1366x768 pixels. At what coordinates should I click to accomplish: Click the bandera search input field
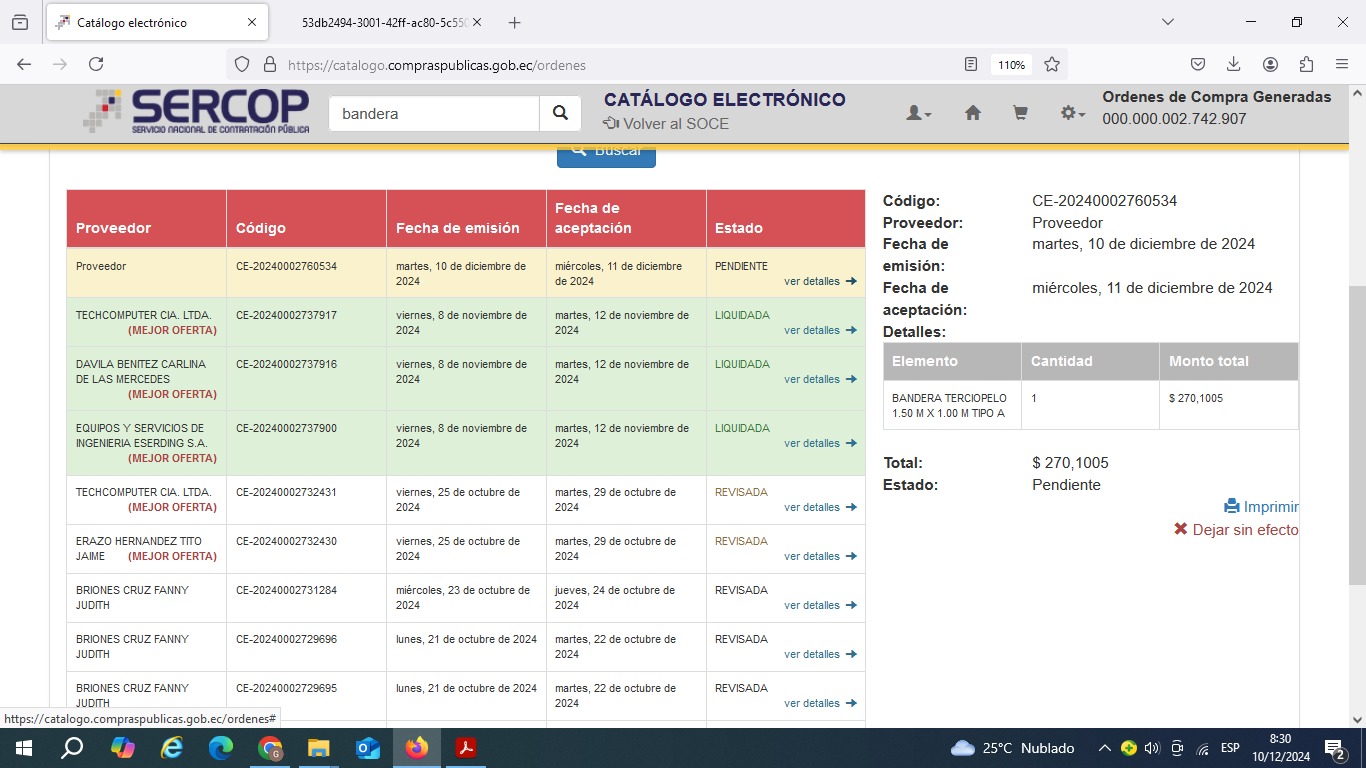(x=434, y=114)
